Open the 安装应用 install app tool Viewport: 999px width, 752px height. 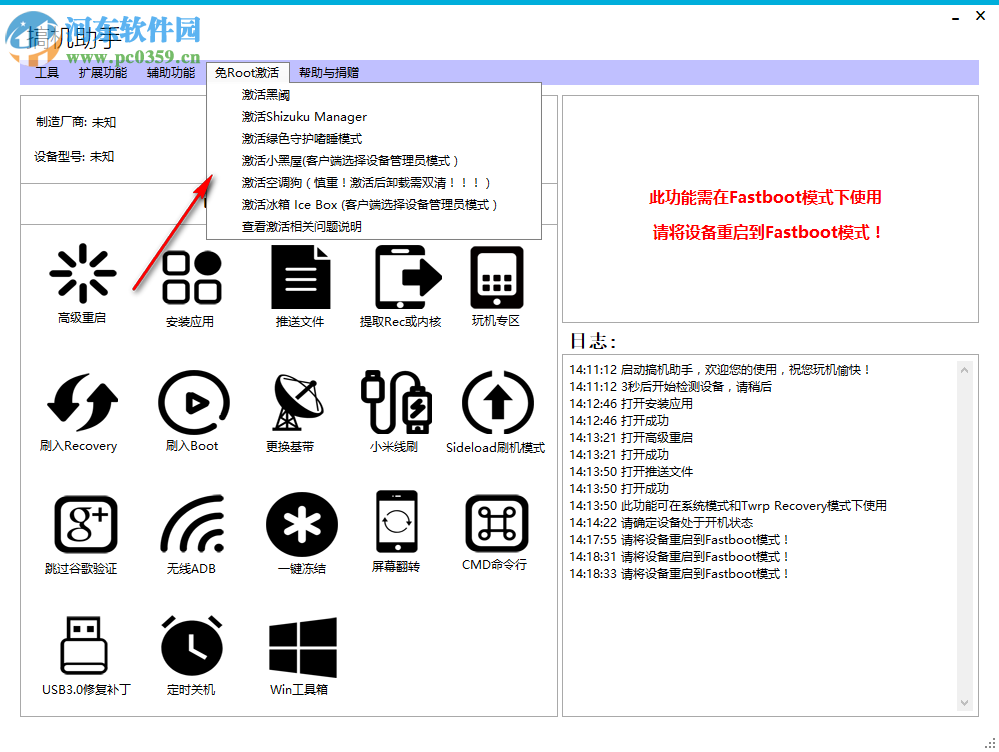pyautogui.click(x=190, y=287)
